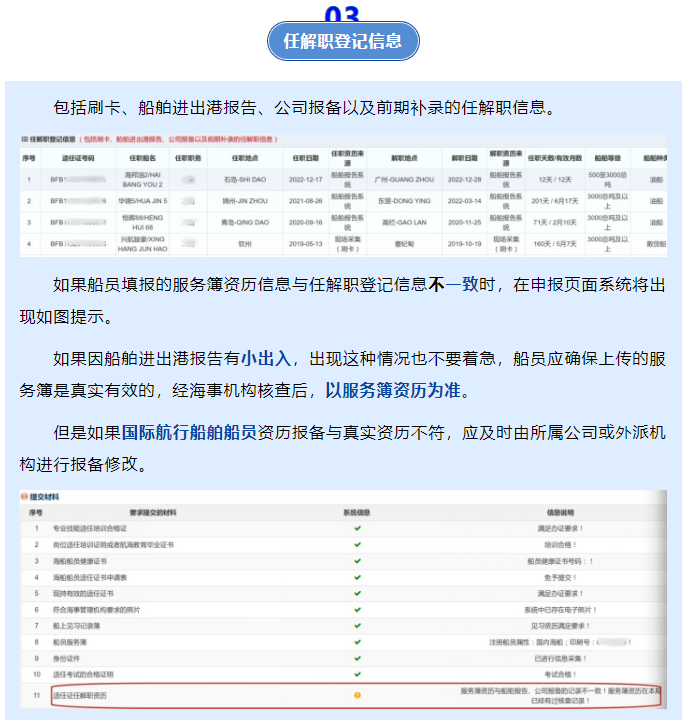The height and width of the screenshot is (723, 687).
Task: Click the 任解职登记信息 blue heading button
Action: pyautogui.click(x=343, y=41)
